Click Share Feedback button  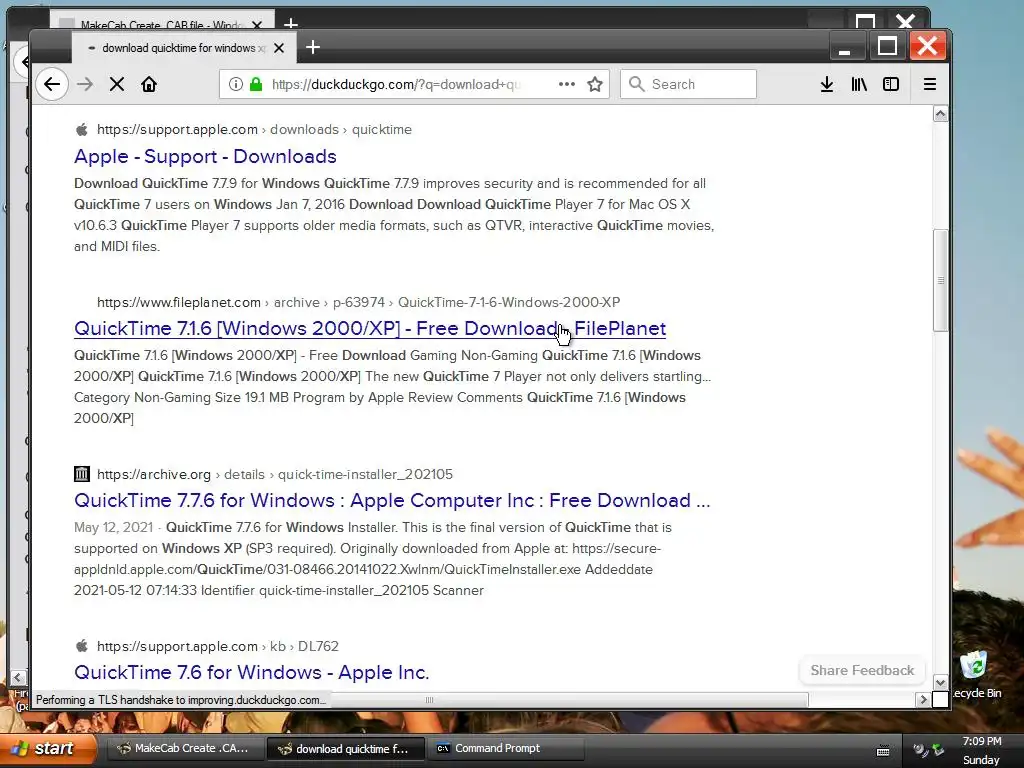coord(862,670)
